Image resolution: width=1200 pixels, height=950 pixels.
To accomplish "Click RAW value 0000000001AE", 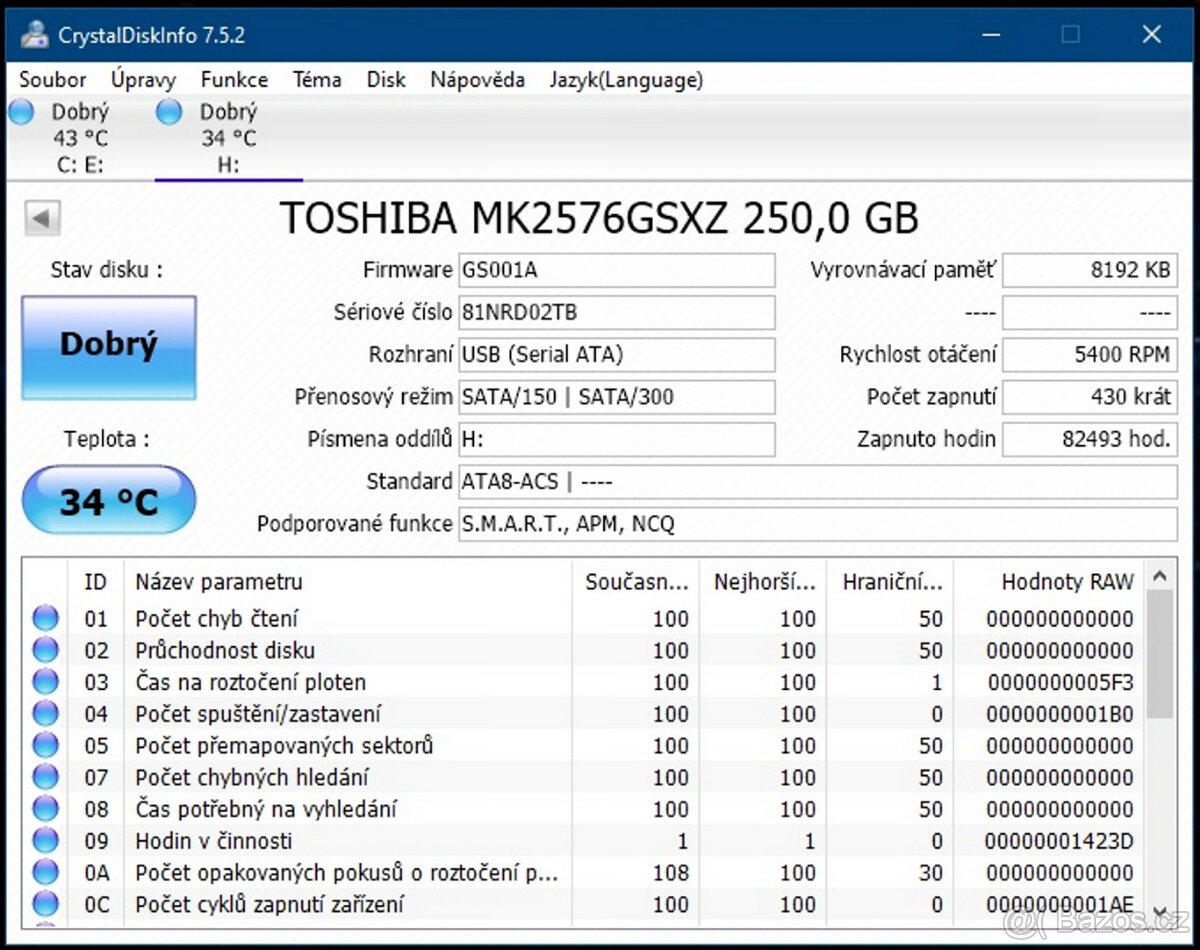I will pos(1060,904).
